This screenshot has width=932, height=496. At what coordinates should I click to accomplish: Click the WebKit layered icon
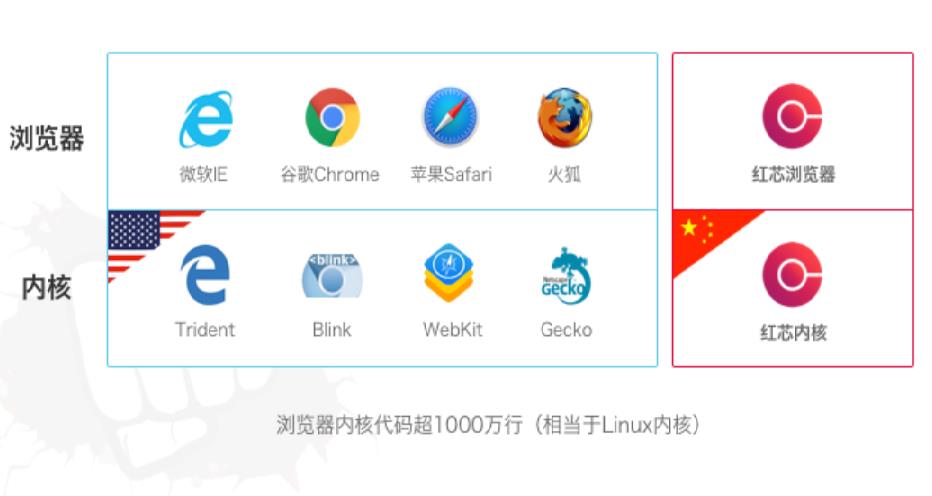[449, 273]
